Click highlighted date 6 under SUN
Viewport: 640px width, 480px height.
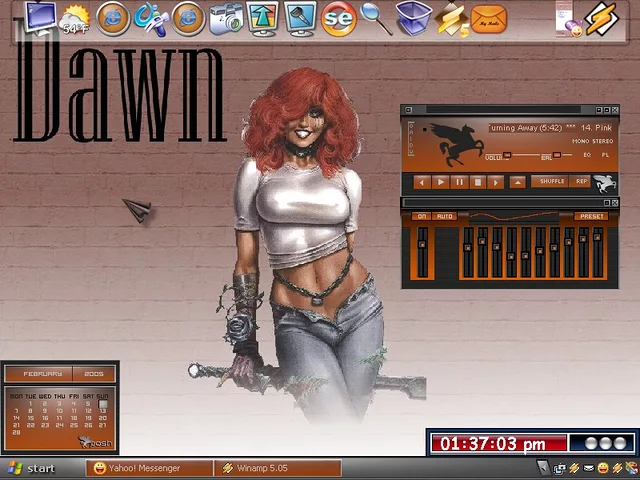(103, 404)
